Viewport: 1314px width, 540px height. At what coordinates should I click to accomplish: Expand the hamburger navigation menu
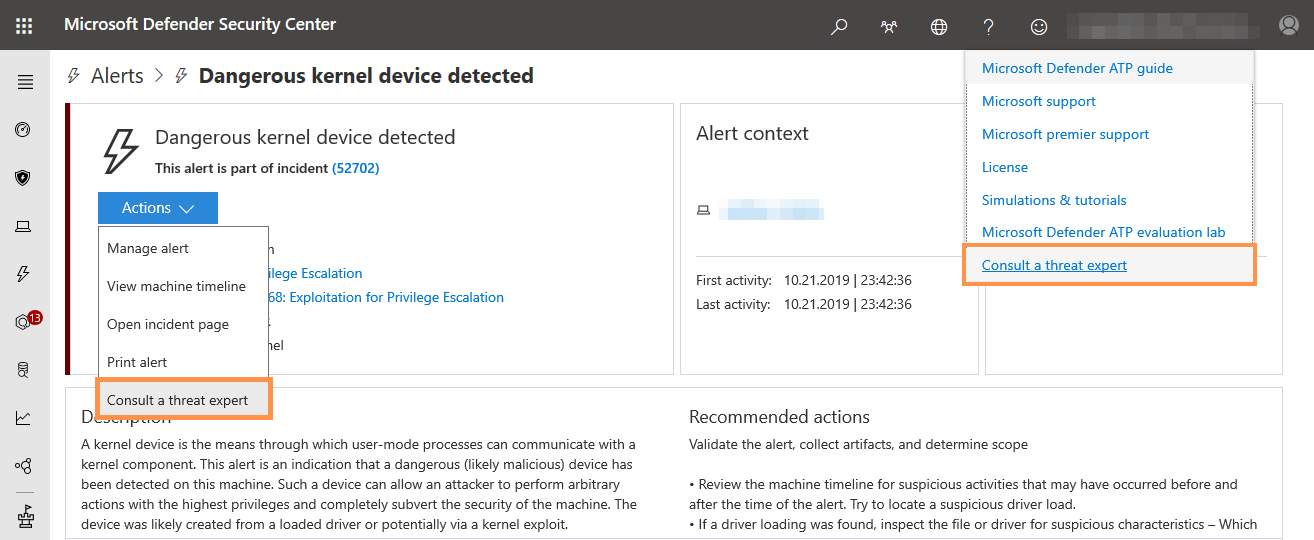tap(25, 83)
